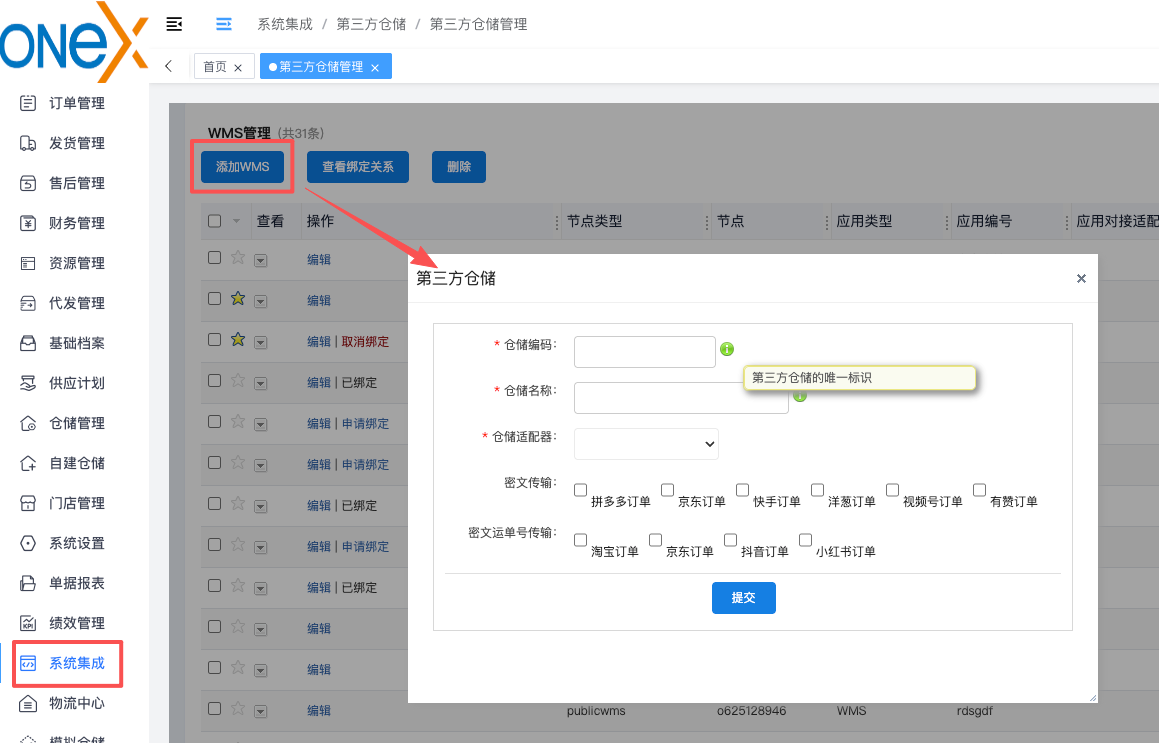Image resolution: width=1159 pixels, height=743 pixels.
Task: Tick the 抖音订单 checkbox
Action: pyautogui.click(x=730, y=540)
